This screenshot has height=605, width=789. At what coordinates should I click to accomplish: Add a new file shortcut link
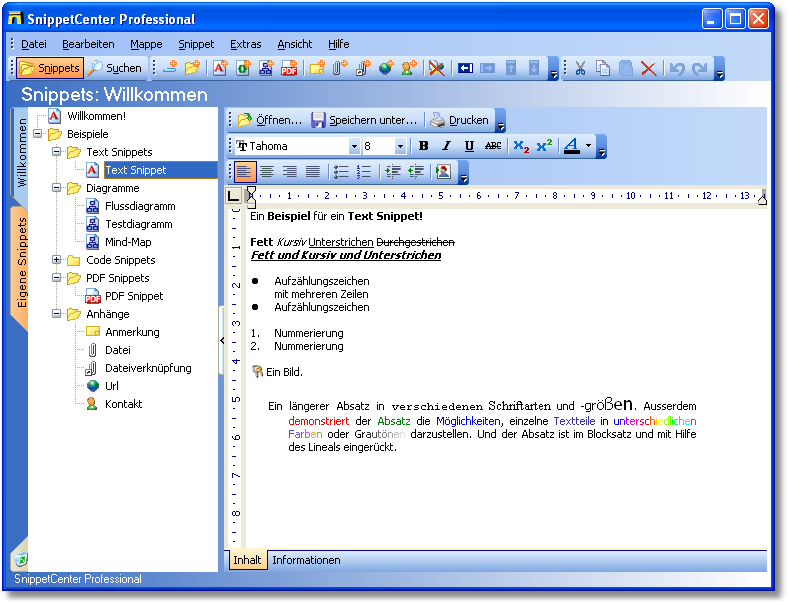pyautogui.click(x=363, y=68)
